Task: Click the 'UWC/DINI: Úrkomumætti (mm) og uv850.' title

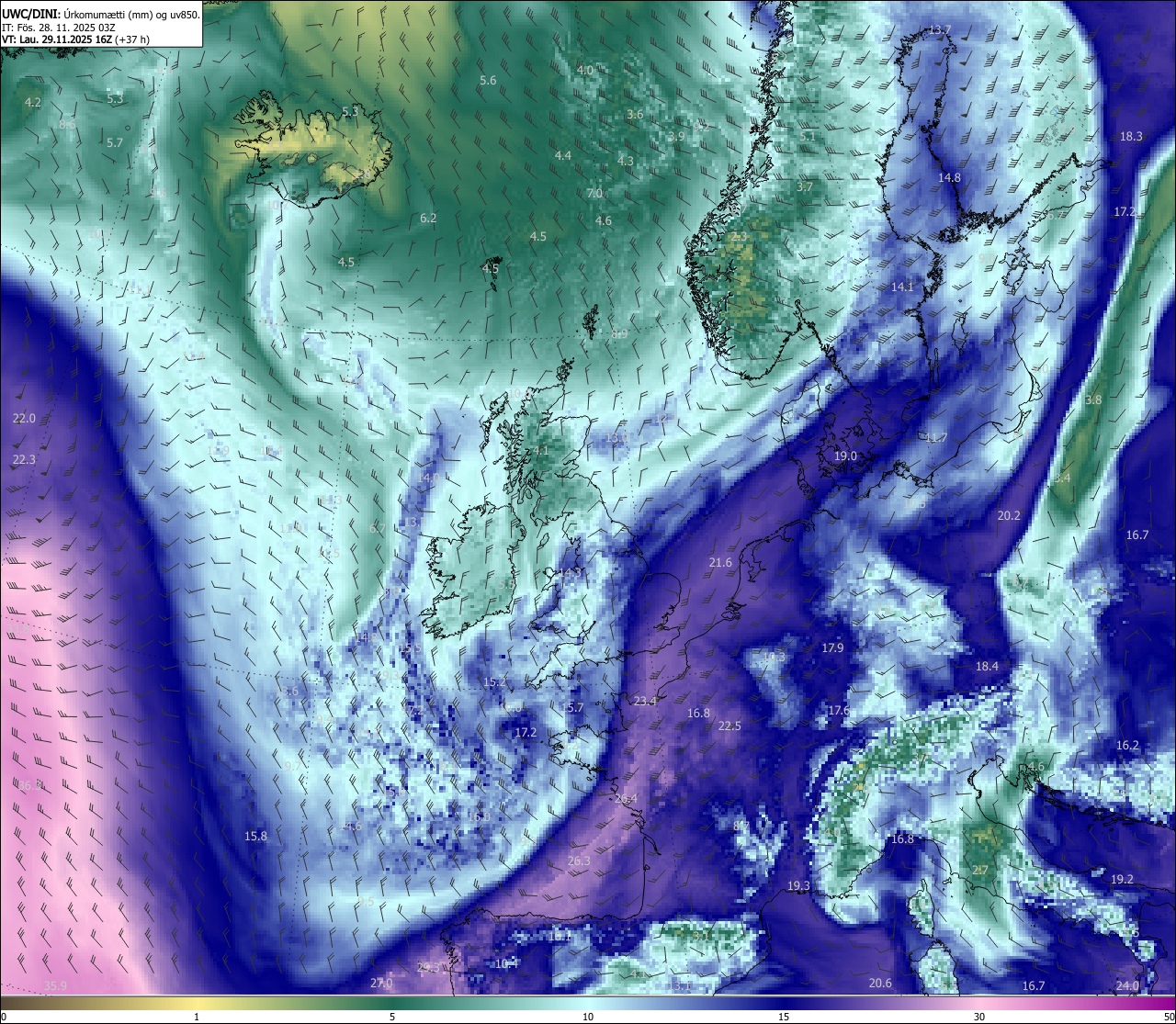Action: point(101,14)
